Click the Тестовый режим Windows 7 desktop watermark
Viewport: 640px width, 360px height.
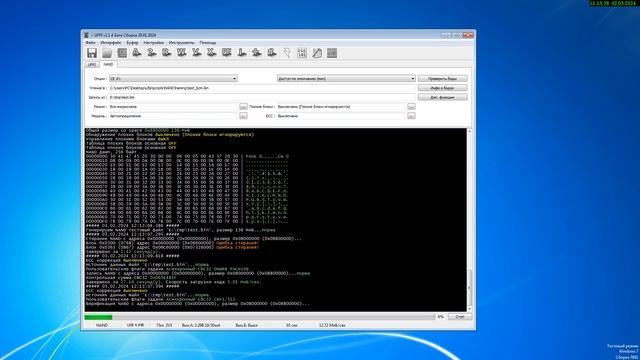pyautogui.click(x=622, y=351)
